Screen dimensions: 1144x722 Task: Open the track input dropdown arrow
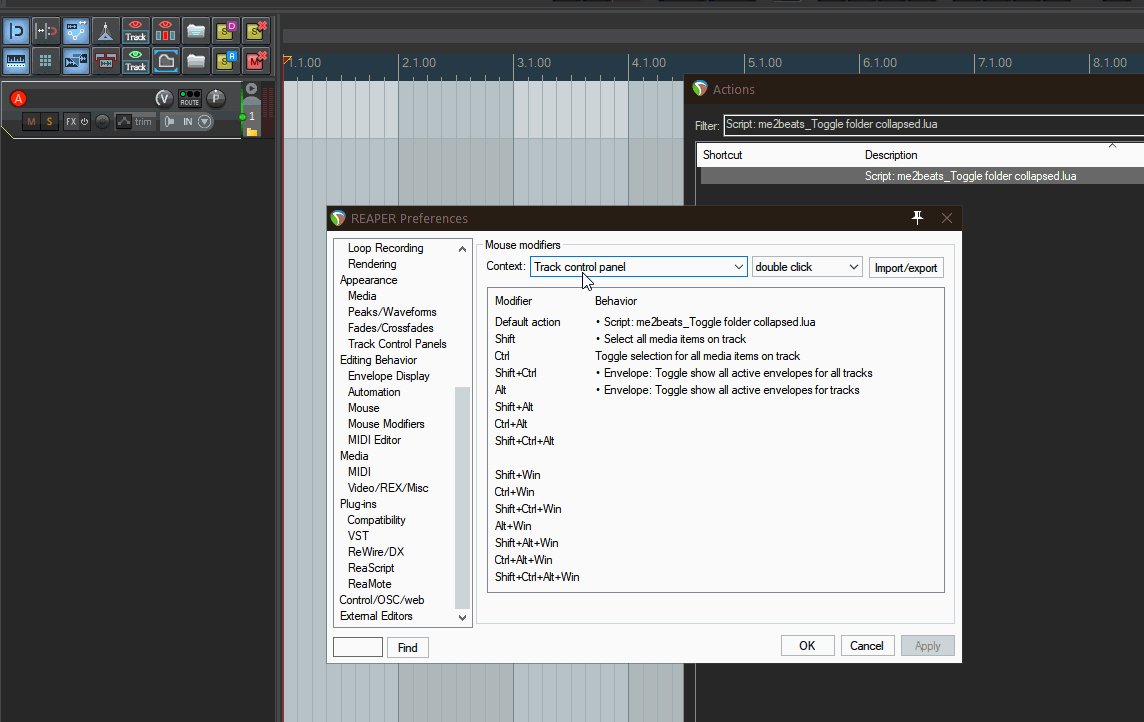[205, 122]
